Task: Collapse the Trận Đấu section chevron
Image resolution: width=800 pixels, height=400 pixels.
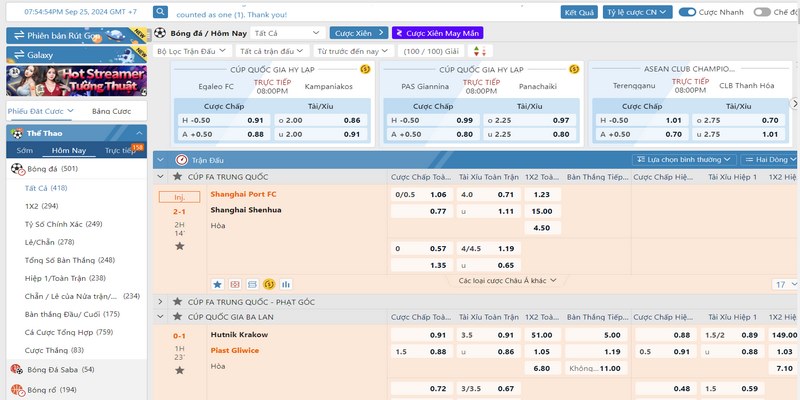Action: click(160, 160)
